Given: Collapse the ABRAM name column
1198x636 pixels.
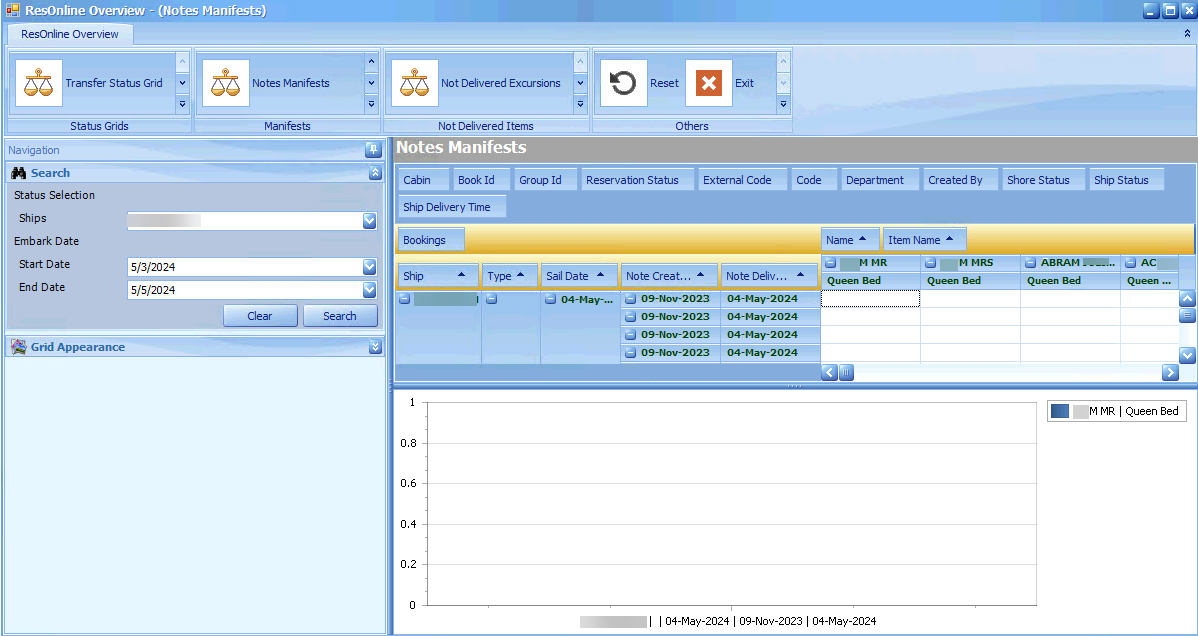Looking at the screenshot, I should click(x=1031, y=263).
